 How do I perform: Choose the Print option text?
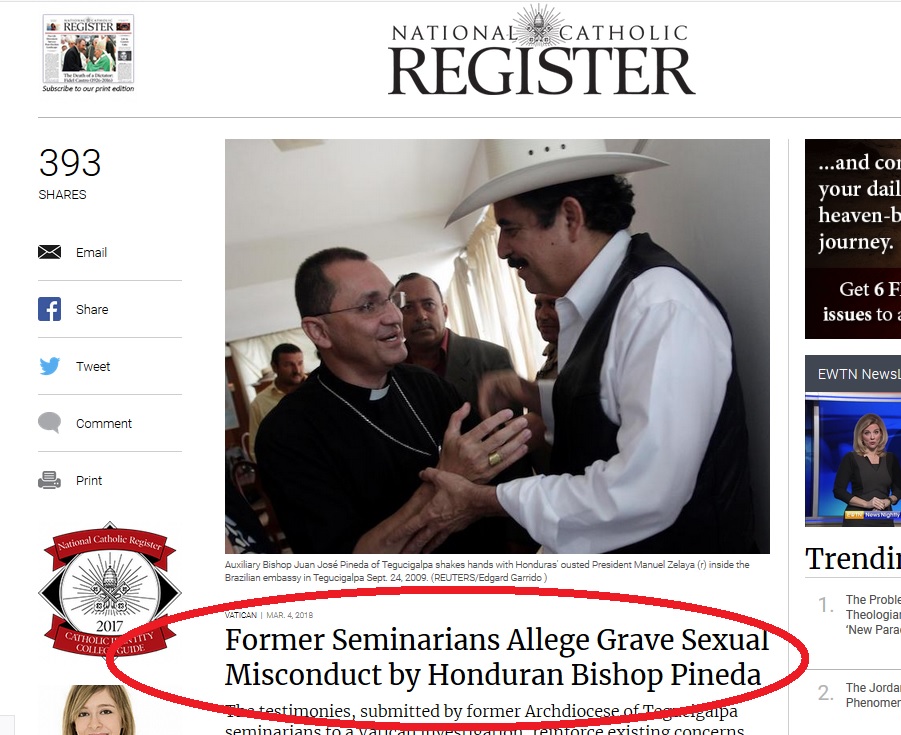click(89, 480)
